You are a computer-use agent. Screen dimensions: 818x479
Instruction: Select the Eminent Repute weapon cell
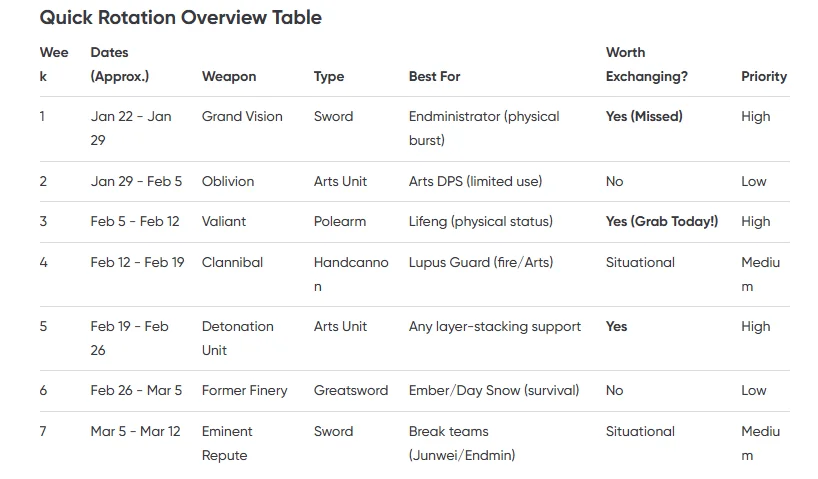point(227,443)
